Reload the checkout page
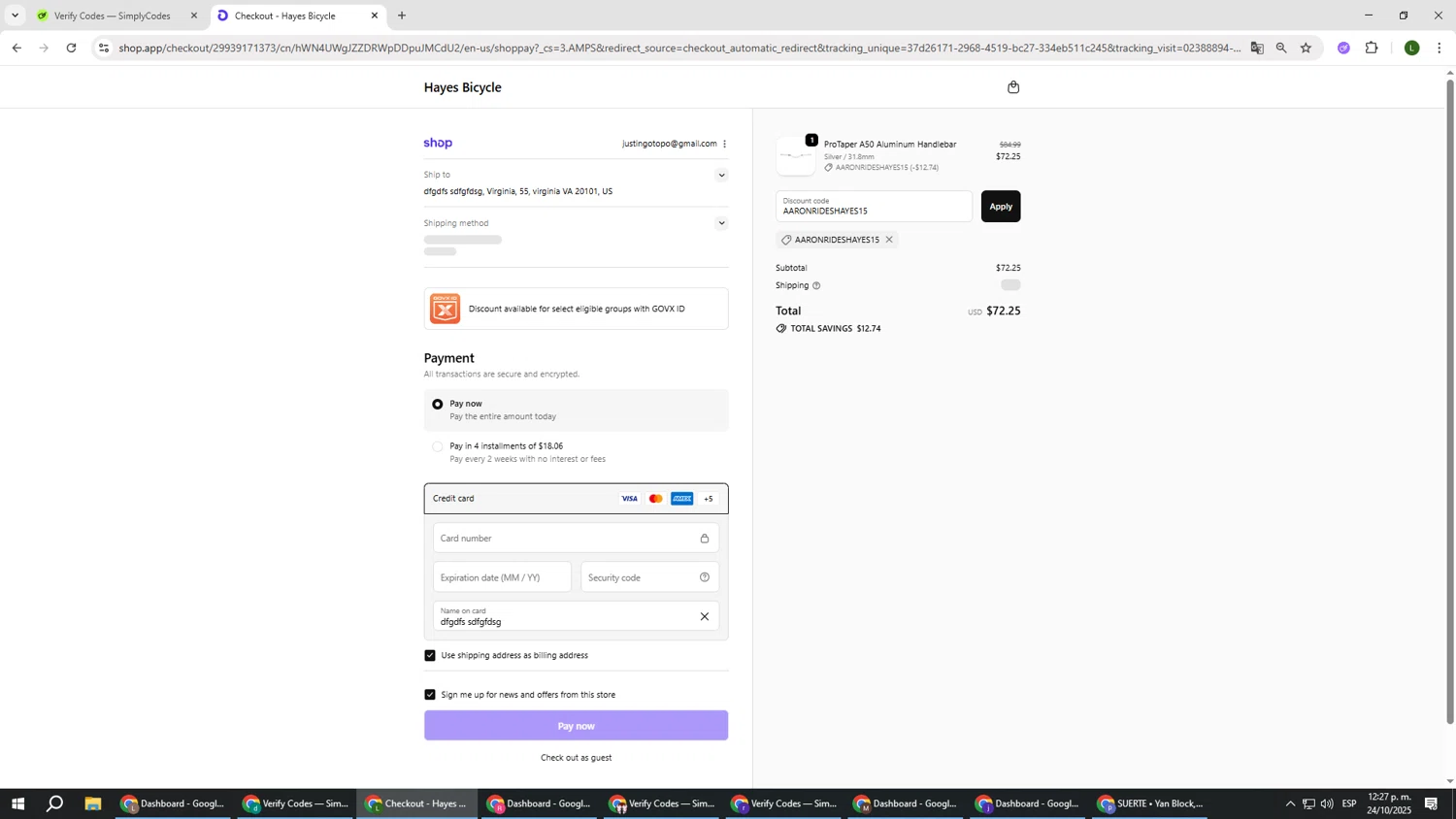Image resolution: width=1456 pixels, height=819 pixels. click(x=71, y=48)
